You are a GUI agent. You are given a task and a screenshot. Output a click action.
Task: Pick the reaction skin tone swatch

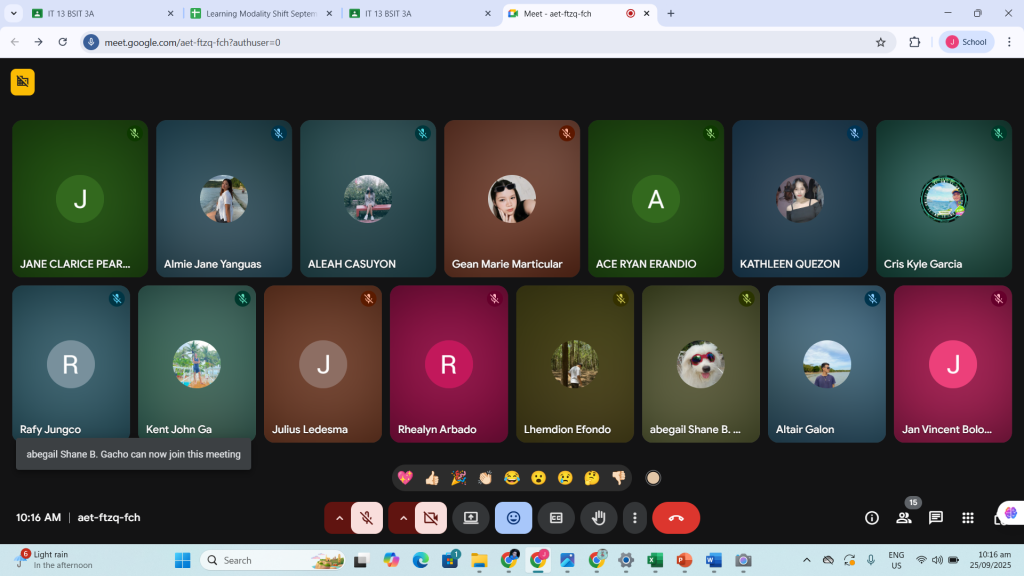pos(653,478)
